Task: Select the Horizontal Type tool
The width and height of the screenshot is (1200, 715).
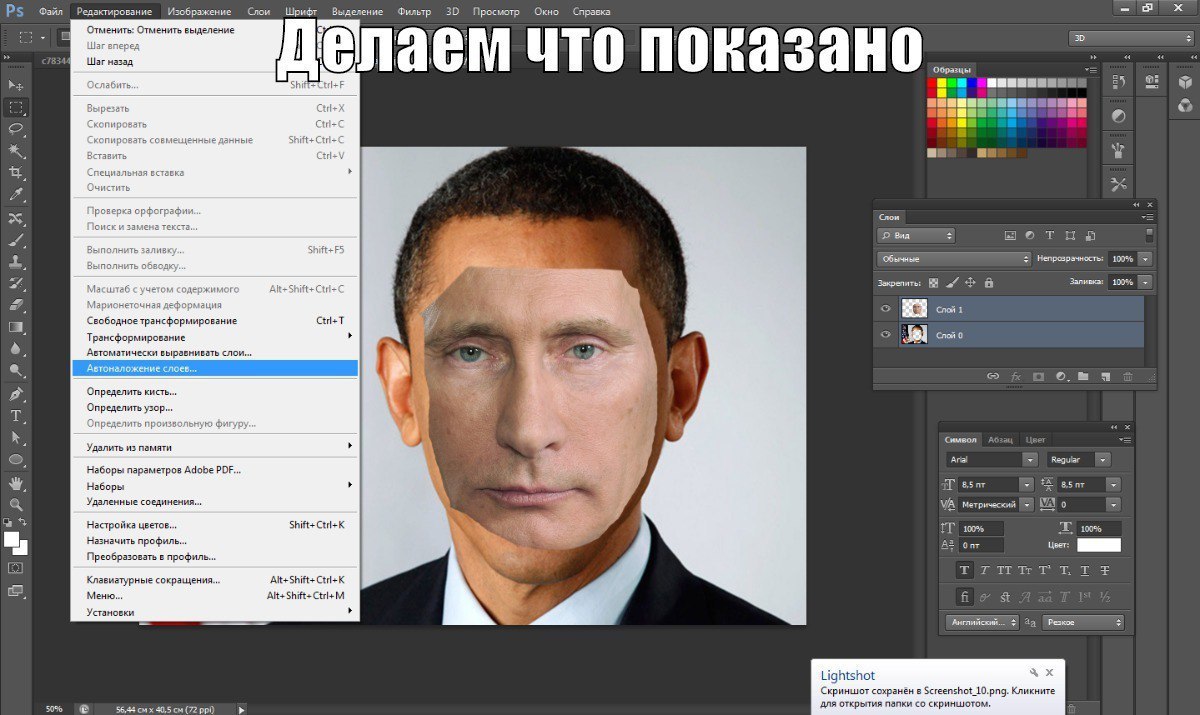Action: click(x=16, y=415)
